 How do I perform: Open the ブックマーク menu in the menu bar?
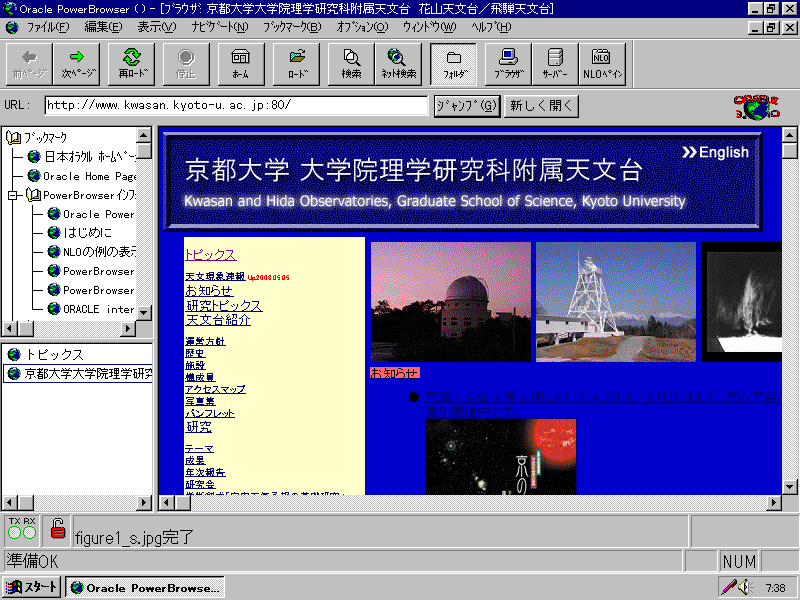coord(292,27)
